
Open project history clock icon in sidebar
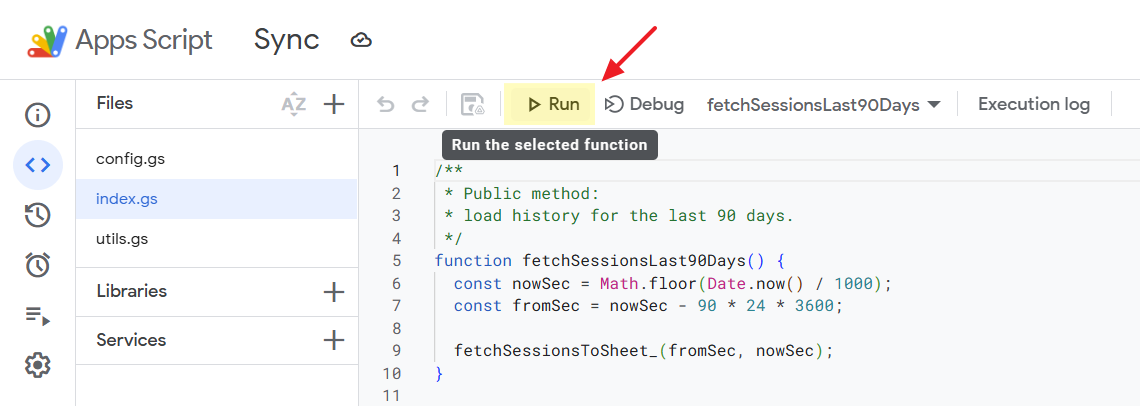(x=38, y=215)
